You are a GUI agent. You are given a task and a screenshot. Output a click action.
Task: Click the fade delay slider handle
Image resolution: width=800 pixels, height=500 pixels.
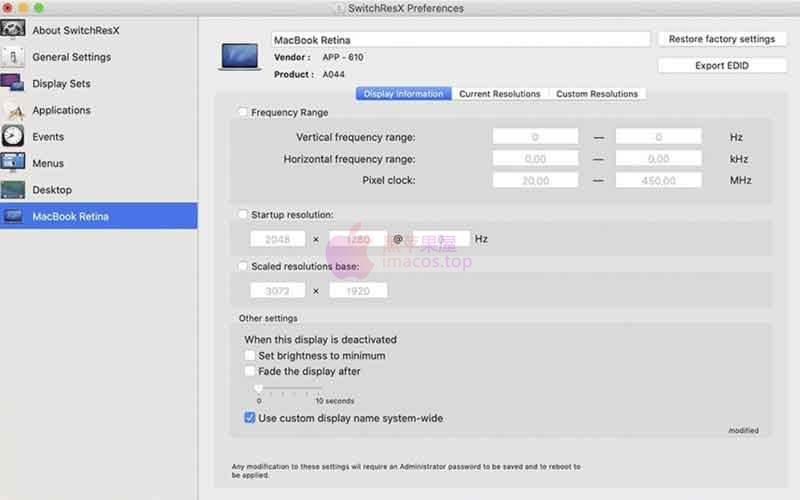click(x=259, y=389)
